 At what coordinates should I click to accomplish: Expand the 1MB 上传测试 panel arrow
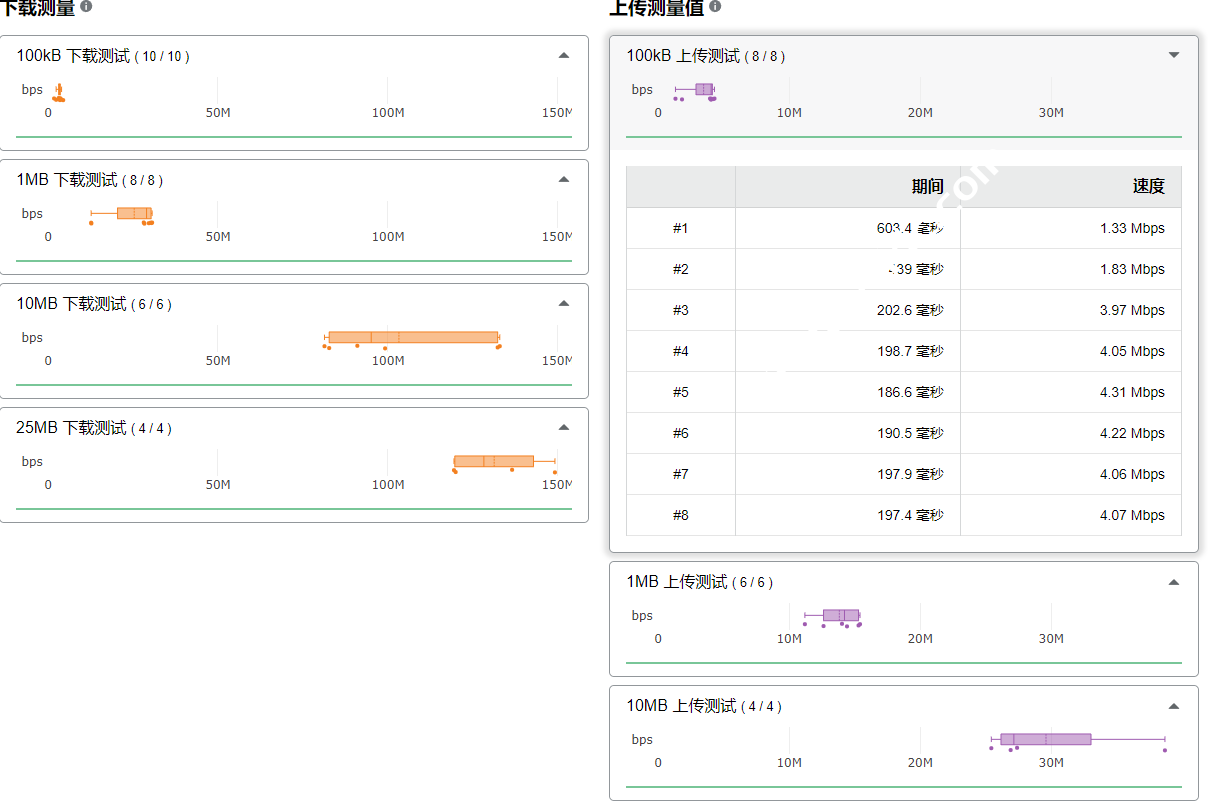[1174, 581]
